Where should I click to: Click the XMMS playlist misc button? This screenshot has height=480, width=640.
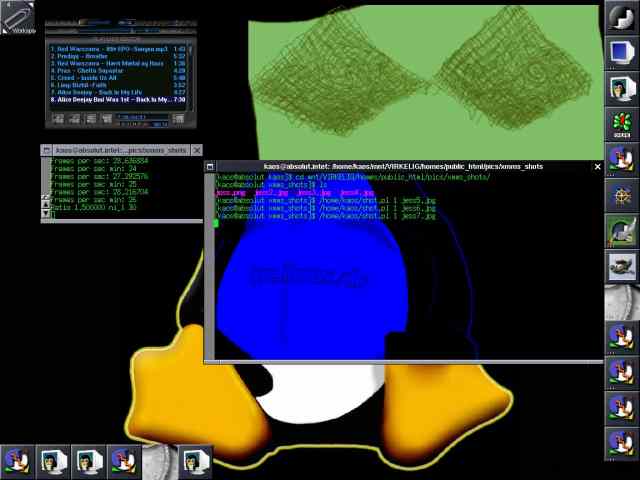tap(107, 119)
